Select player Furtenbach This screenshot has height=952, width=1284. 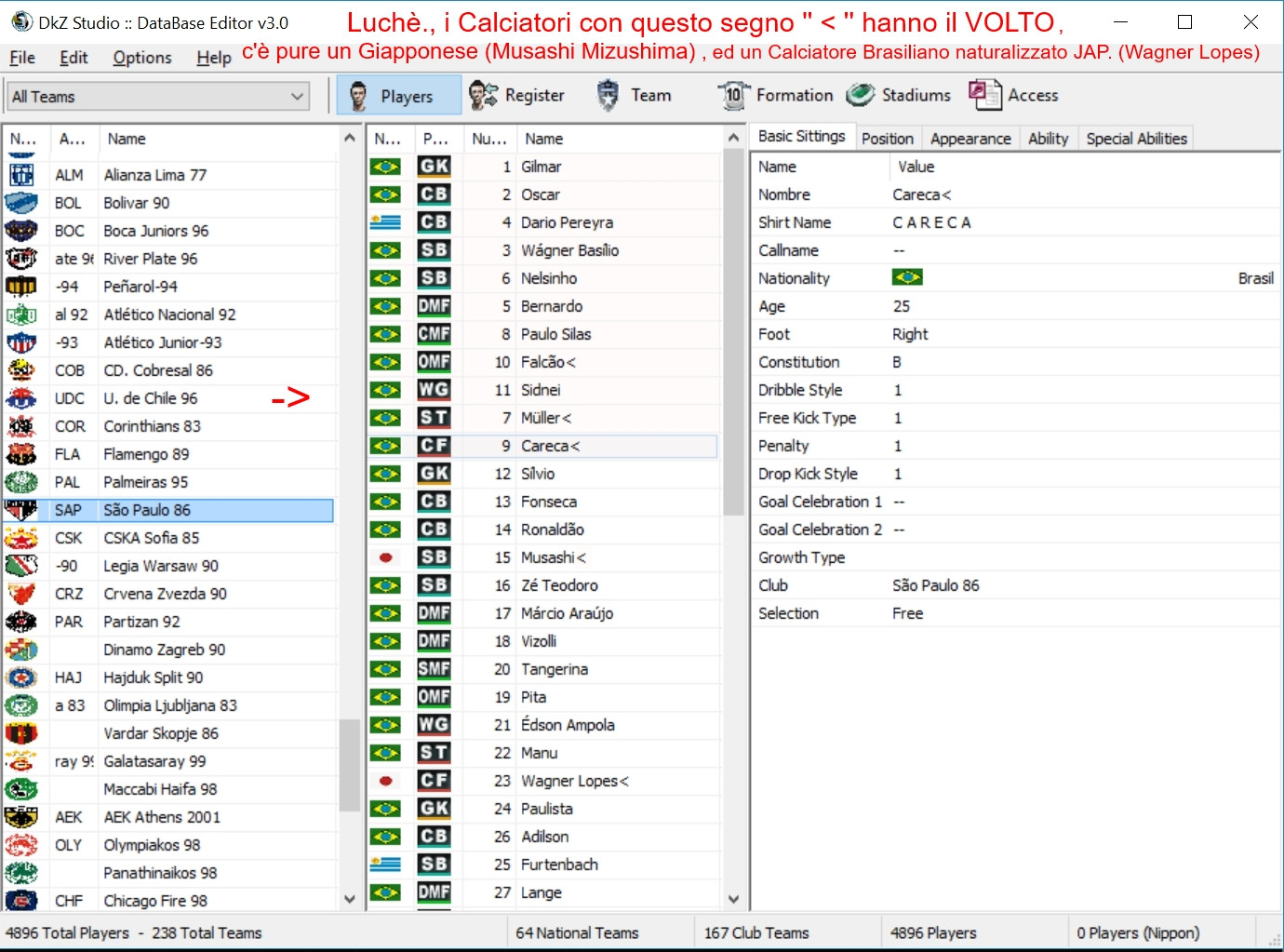[543, 865]
